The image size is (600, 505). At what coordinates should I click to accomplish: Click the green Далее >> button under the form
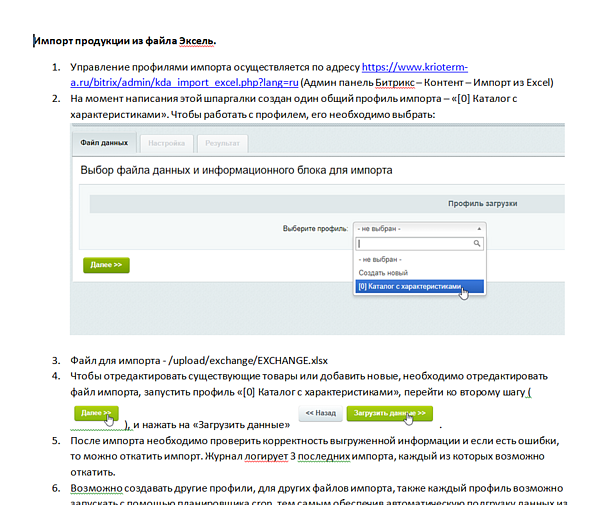pyautogui.click(x=106, y=265)
